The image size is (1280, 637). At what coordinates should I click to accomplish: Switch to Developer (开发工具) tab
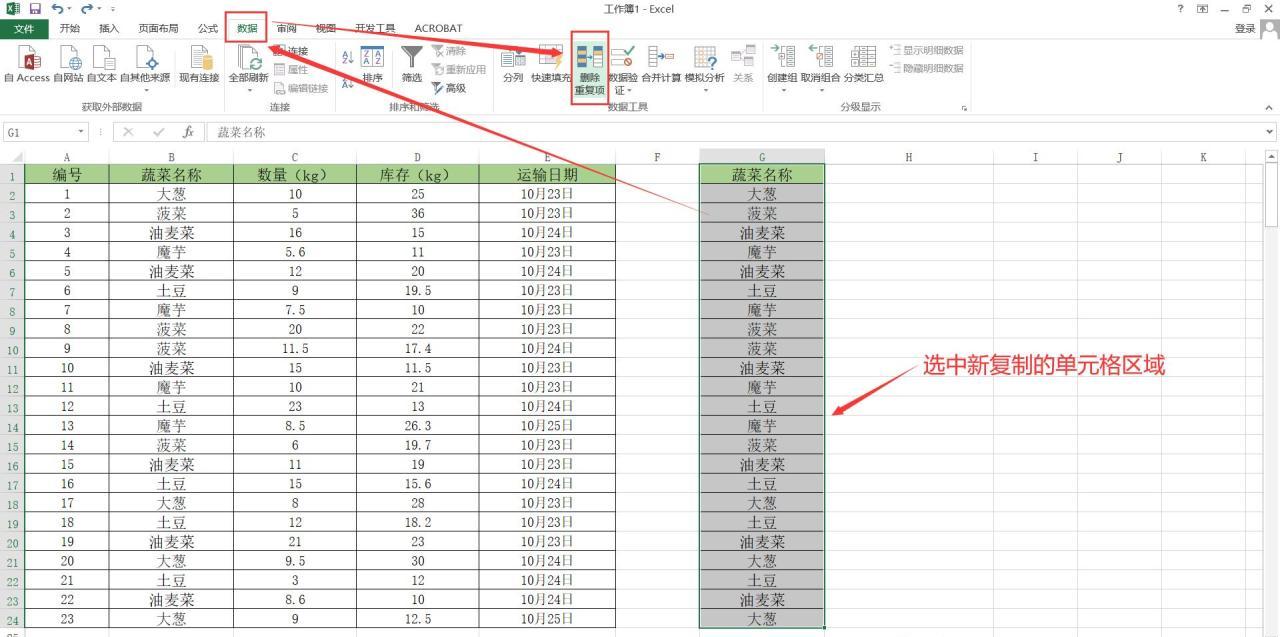pos(375,28)
